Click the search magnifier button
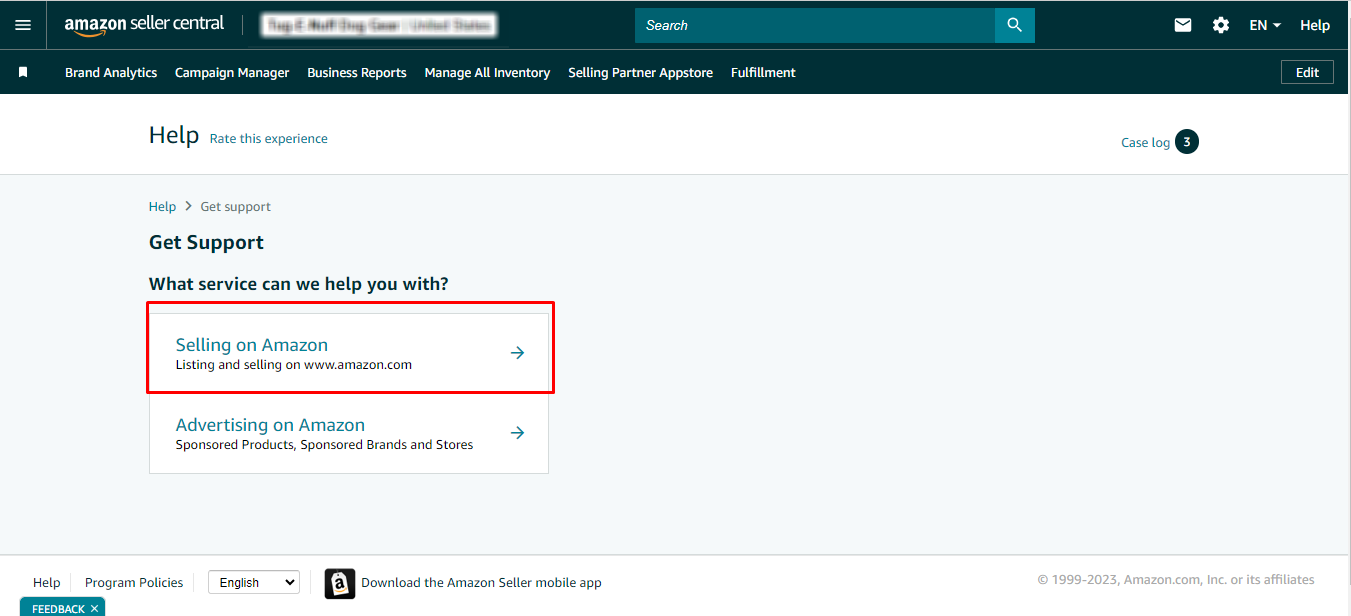Image resolution: width=1351 pixels, height=616 pixels. click(1014, 25)
